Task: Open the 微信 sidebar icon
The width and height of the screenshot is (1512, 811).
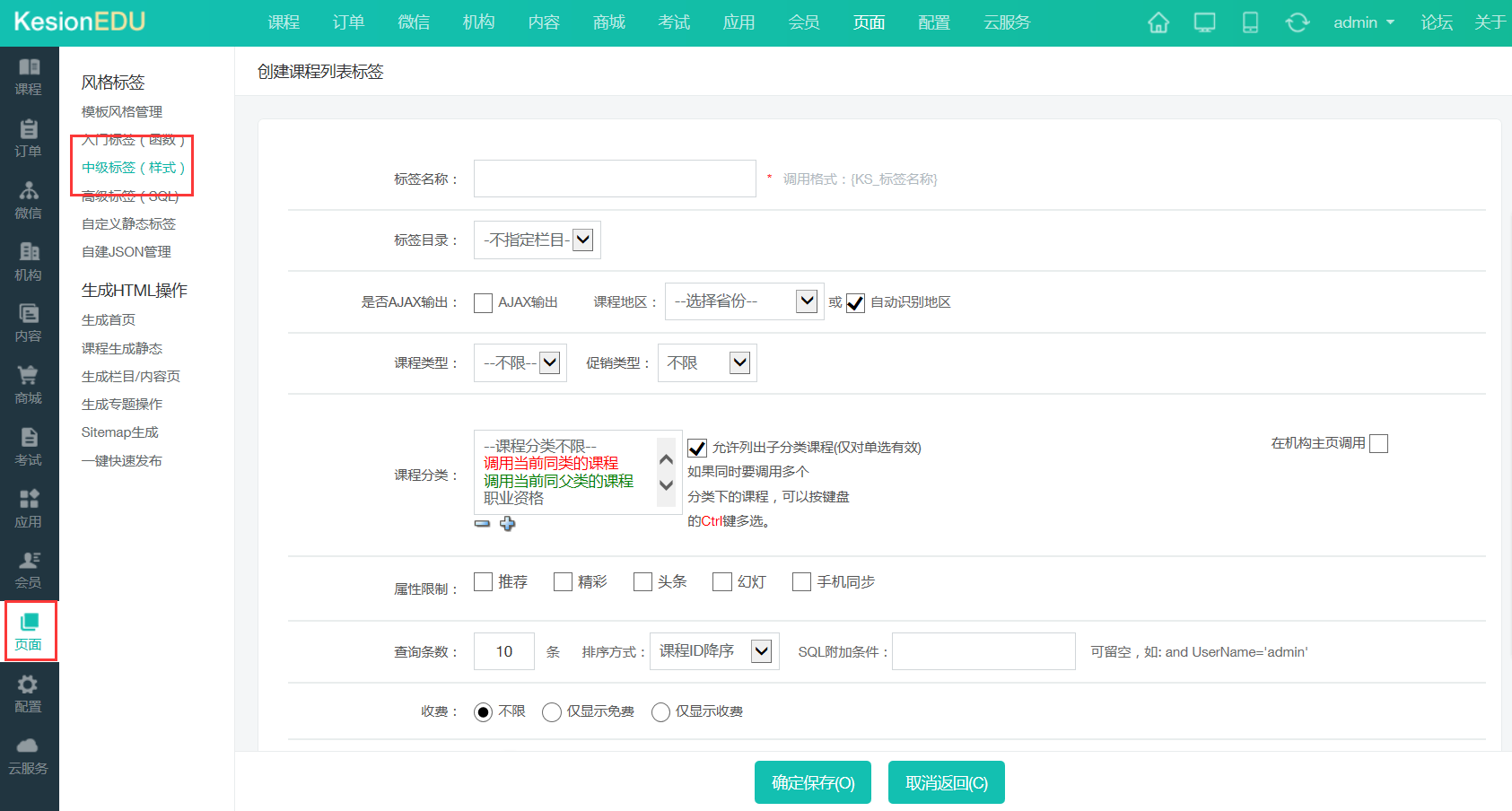Action: [x=29, y=200]
